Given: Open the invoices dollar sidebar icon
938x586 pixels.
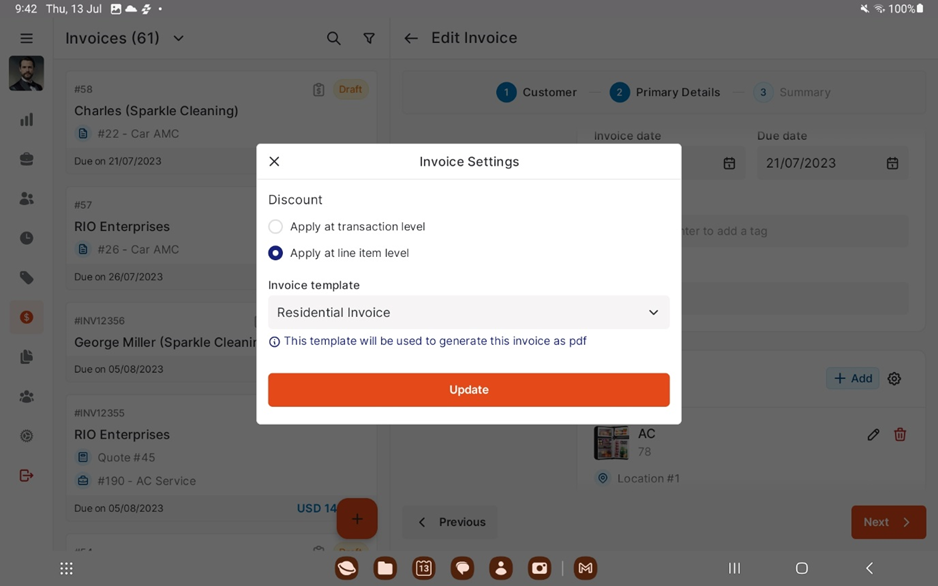Looking at the screenshot, I should (26, 317).
